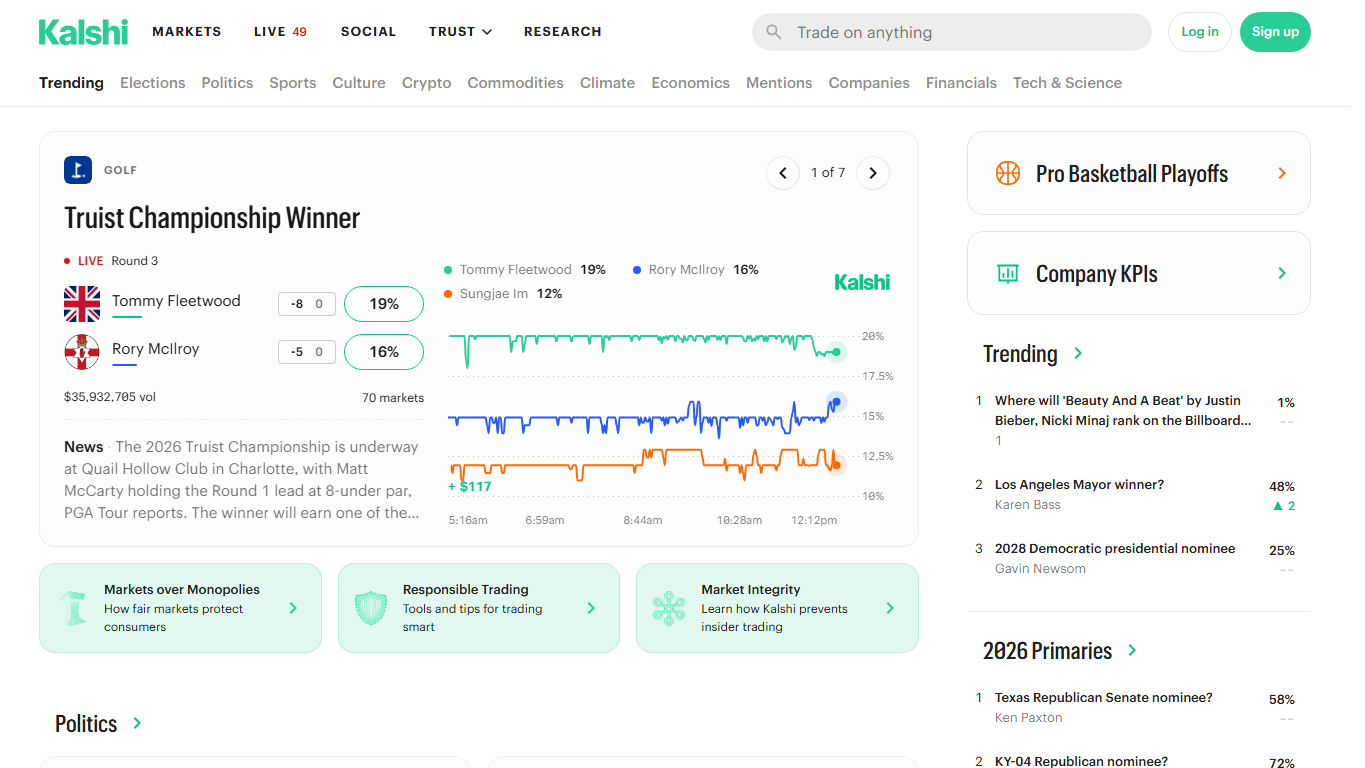The width and height of the screenshot is (1365, 768).
Task: Expand the Trending section arrow
Action: pos(1078,353)
